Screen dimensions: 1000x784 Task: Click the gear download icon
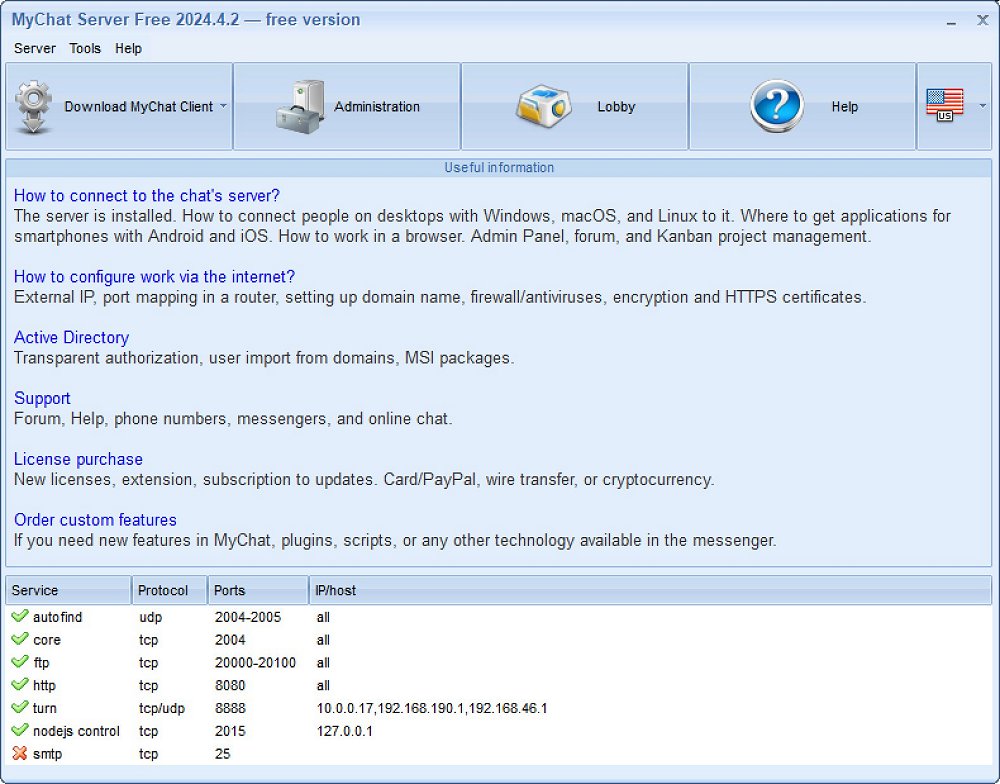point(34,107)
